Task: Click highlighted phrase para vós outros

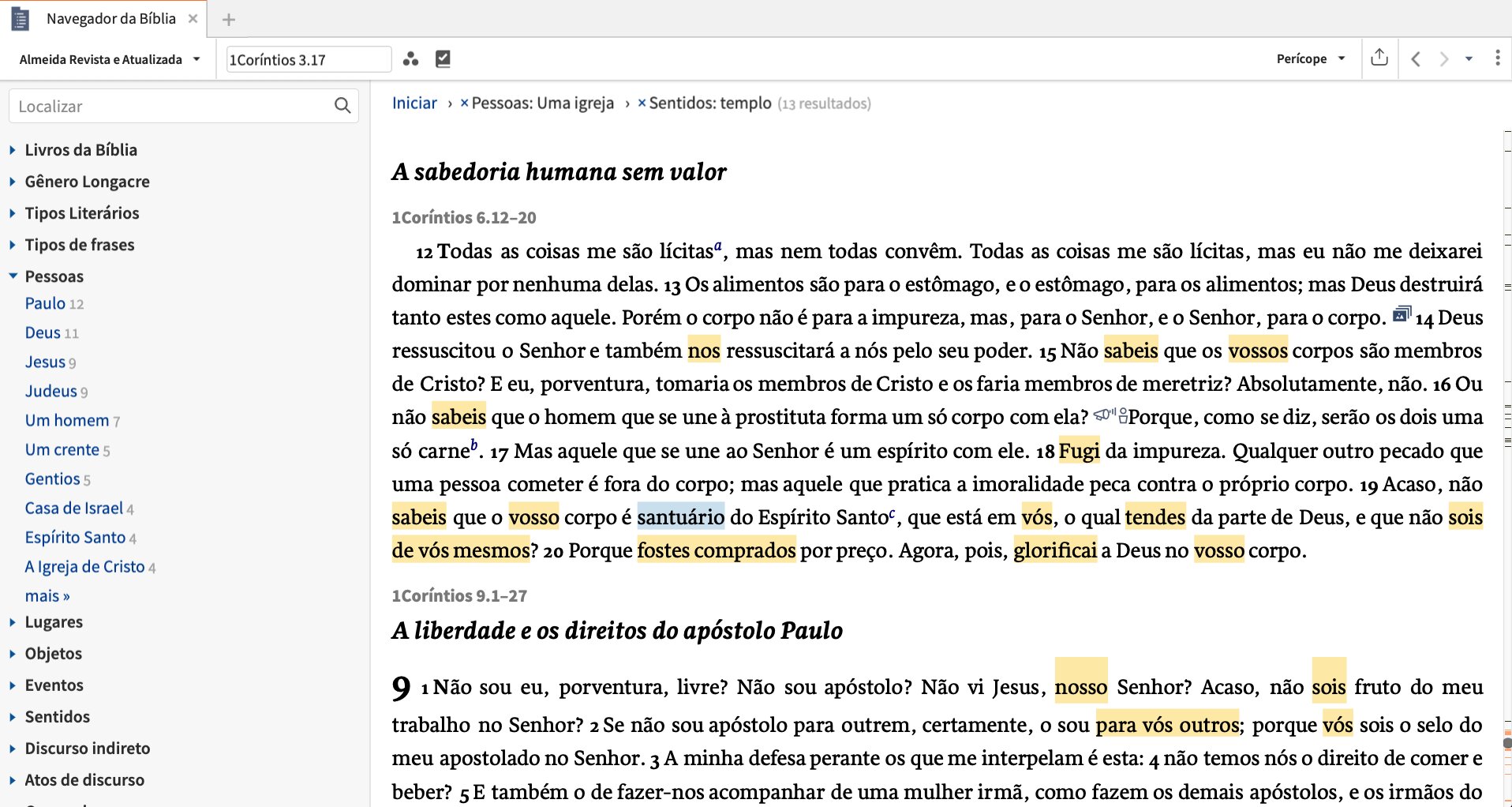Action: pyautogui.click(x=1168, y=725)
